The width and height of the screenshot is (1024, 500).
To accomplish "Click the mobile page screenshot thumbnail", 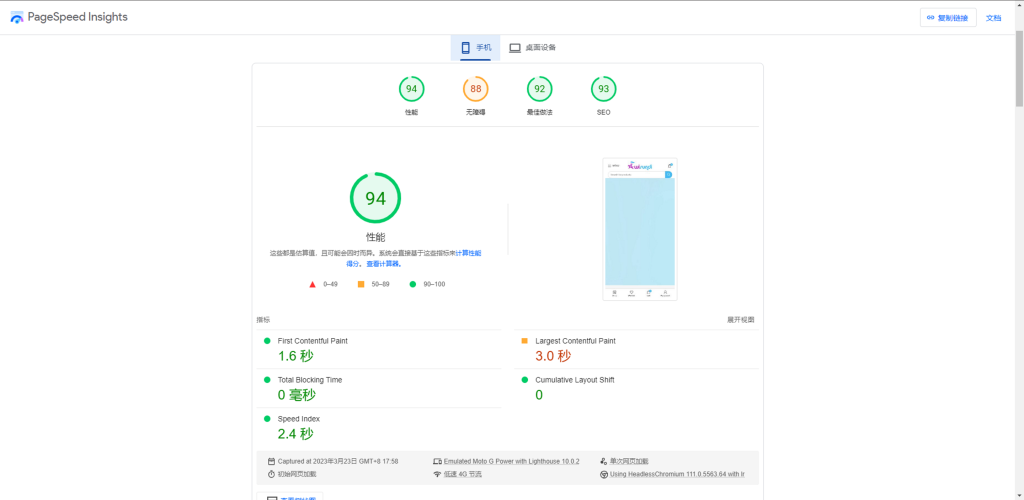I will pyautogui.click(x=640, y=229).
